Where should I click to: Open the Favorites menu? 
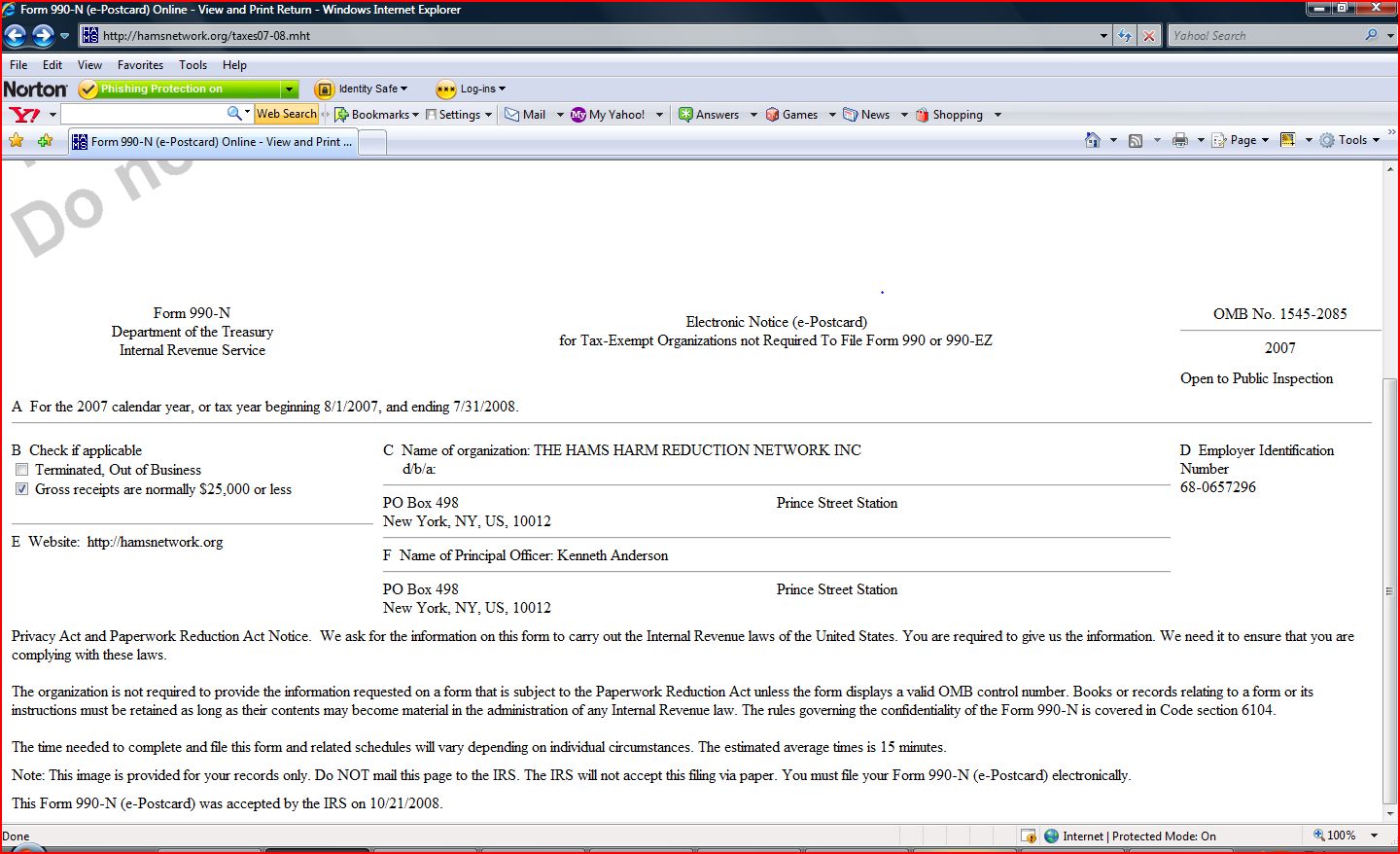coord(140,65)
